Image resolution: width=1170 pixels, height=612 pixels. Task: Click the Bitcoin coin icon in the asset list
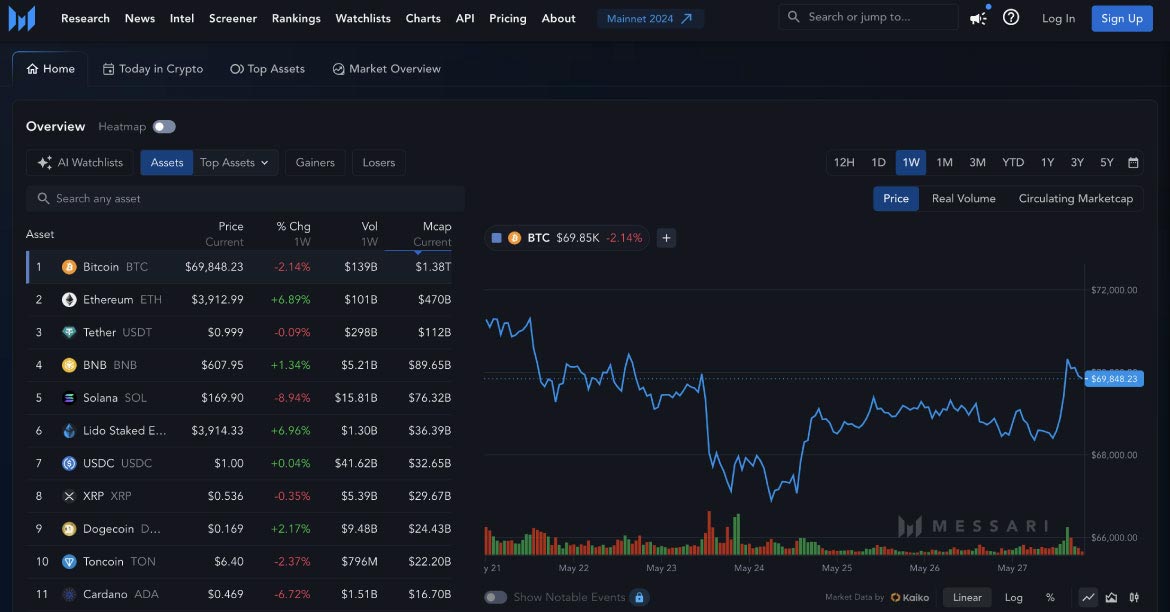pyautogui.click(x=68, y=266)
